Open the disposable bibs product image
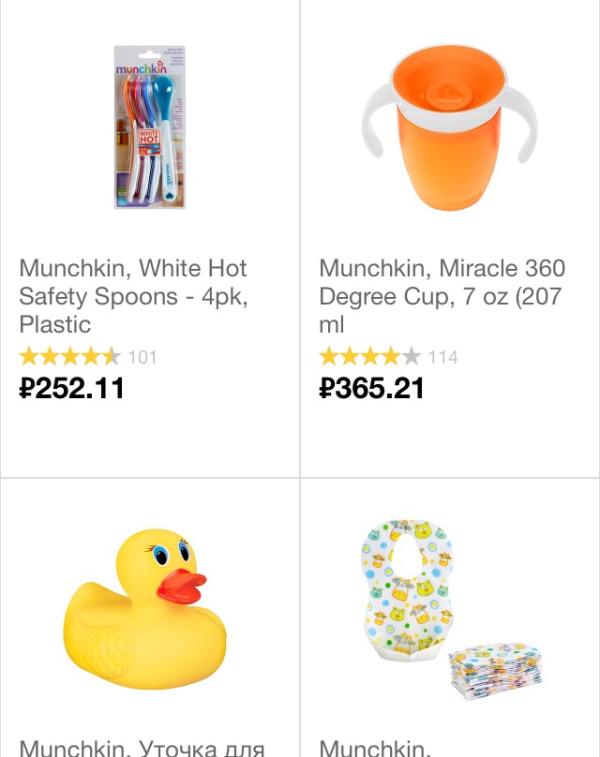This screenshot has width=600, height=757. click(x=451, y=609)
